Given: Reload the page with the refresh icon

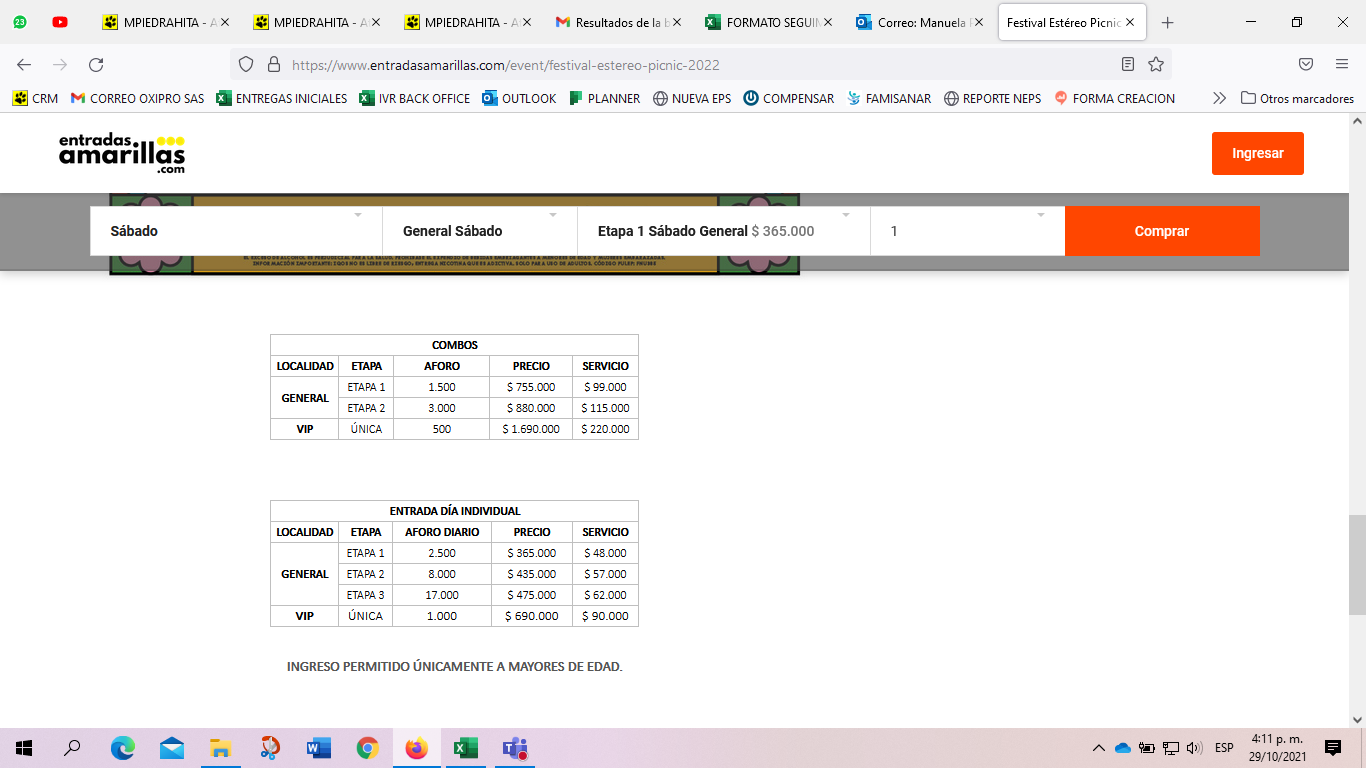Looking at the screenshot, I should click(96, 64).
